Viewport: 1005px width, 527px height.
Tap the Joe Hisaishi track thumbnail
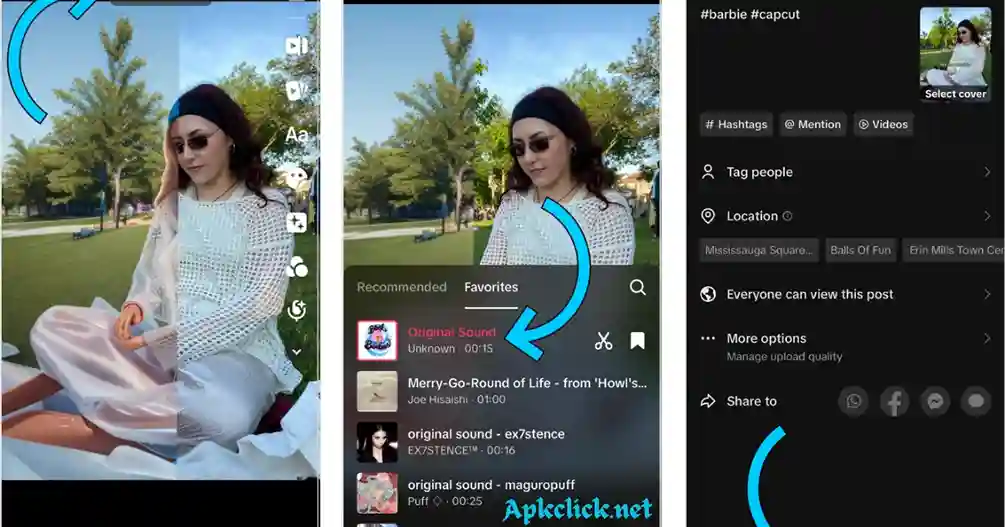(x=377, y=391)
